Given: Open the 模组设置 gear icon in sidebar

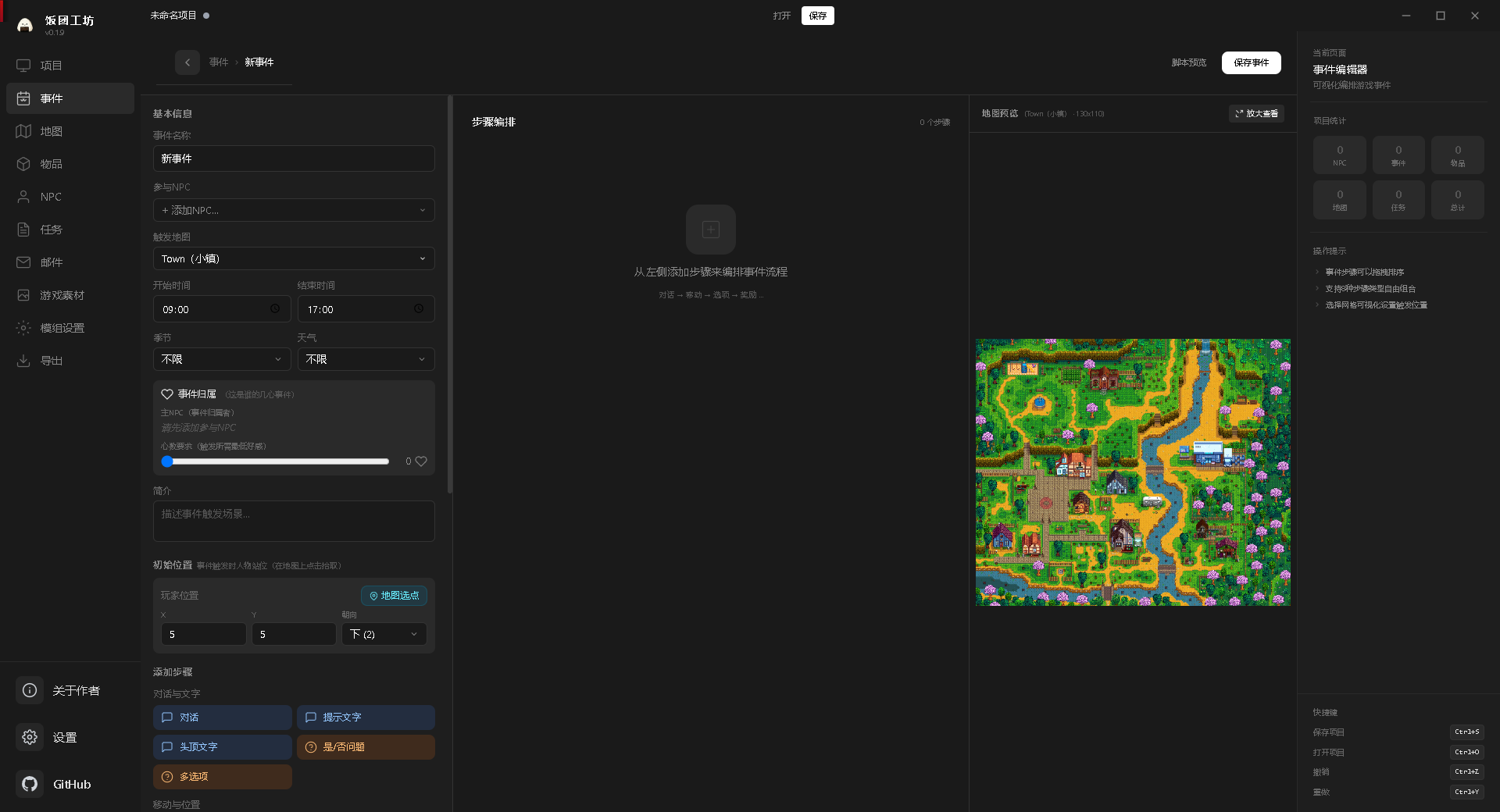Looking at the screenshot, I should [x=23, y=328].
